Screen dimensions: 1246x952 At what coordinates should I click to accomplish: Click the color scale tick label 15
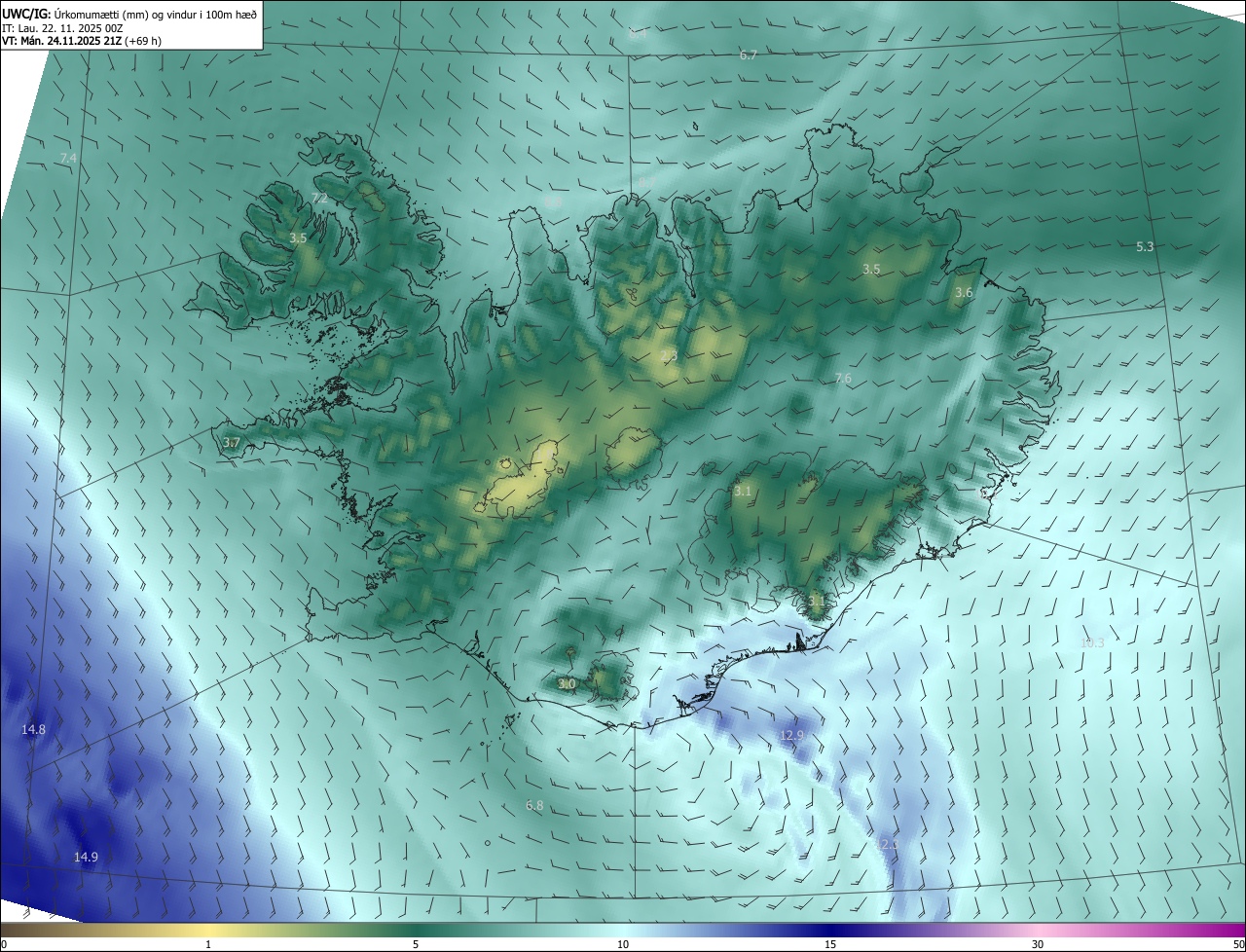pos(830,944)
